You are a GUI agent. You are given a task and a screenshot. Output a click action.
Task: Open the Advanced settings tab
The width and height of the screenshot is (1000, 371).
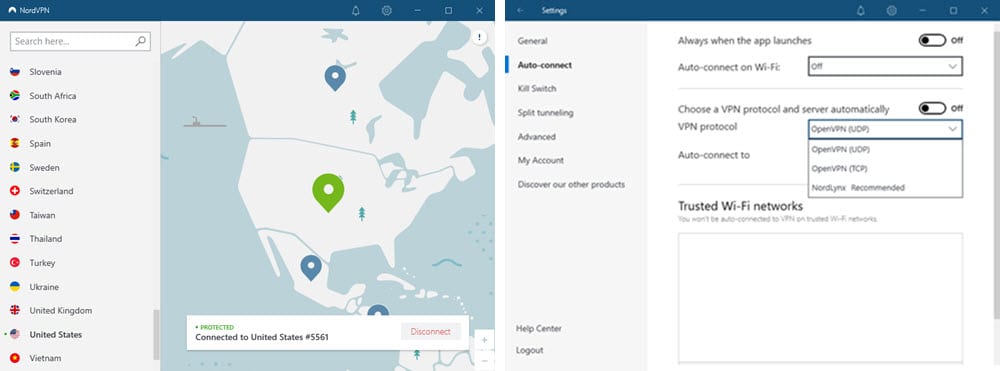[536, 137]
